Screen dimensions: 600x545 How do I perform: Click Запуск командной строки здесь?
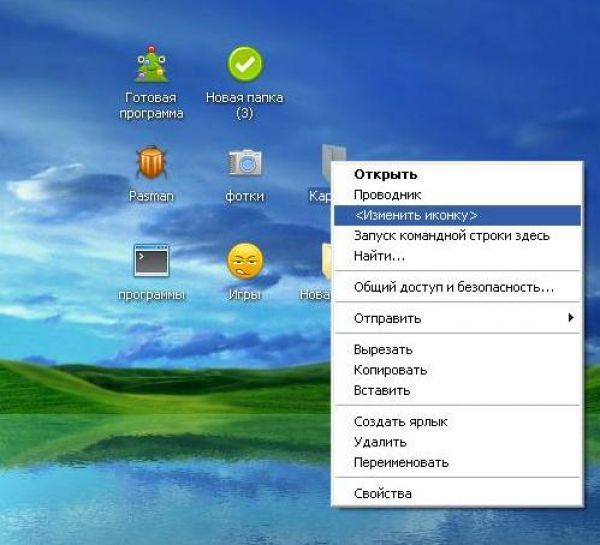click(458, 235)
